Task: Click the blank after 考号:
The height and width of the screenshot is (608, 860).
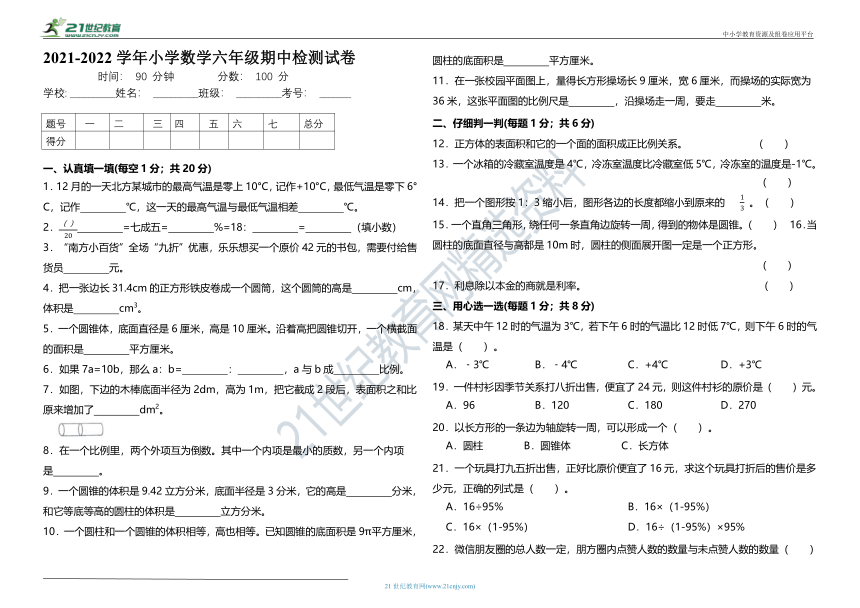Action: pyautogui.click(x=335, y=94)
